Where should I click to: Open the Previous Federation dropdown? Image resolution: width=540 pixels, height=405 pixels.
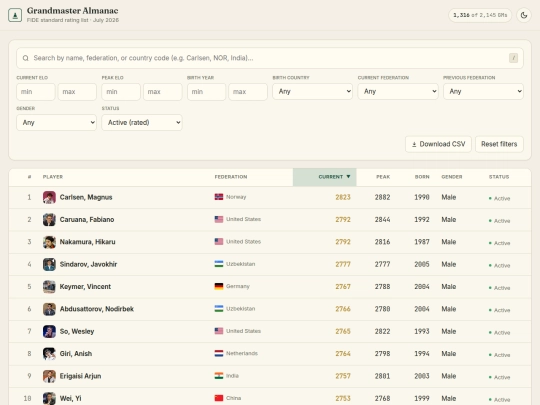pyautogui.click(x=483, y=91)
